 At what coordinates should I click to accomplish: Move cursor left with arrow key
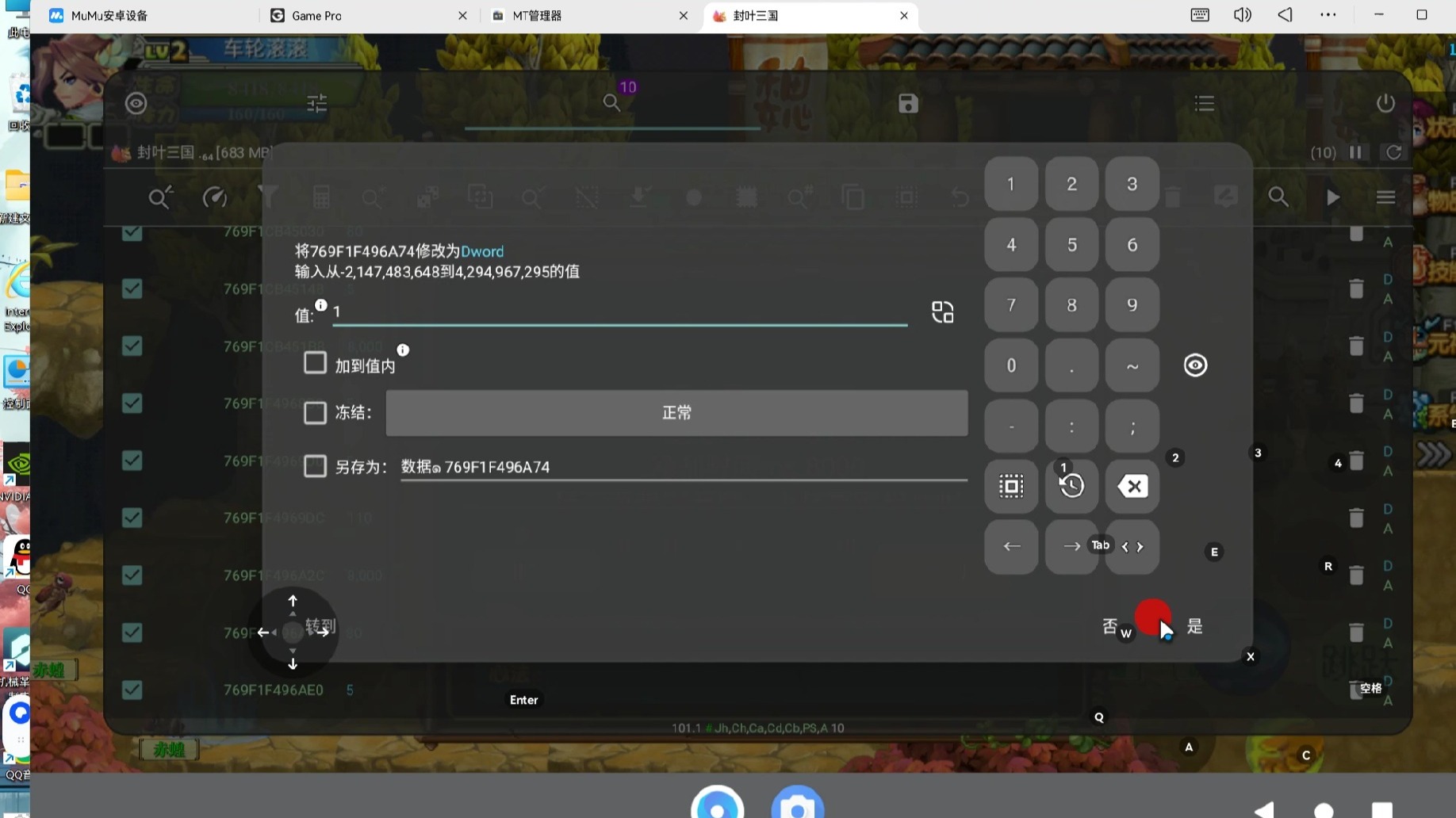click(x=1011, y=547)
